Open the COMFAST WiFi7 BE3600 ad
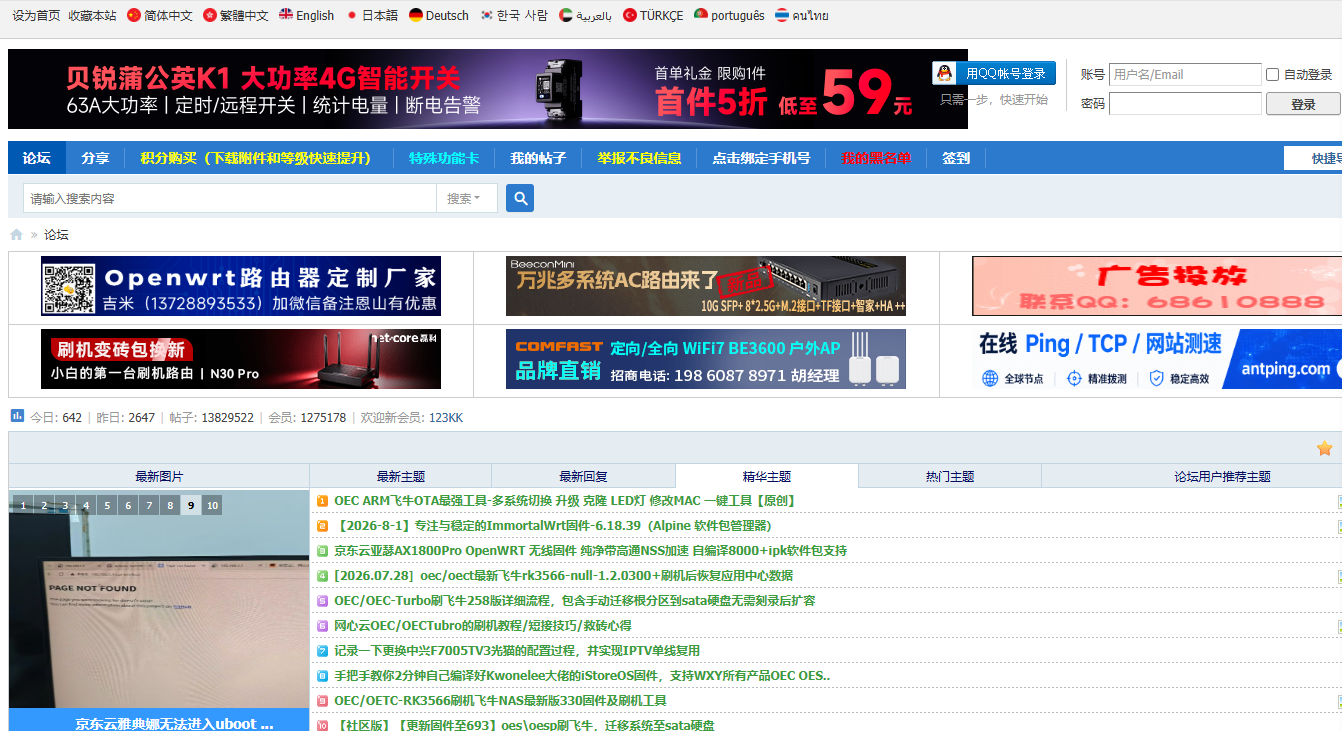This screenshot has height=731, width=1342. tap(706, 359)
